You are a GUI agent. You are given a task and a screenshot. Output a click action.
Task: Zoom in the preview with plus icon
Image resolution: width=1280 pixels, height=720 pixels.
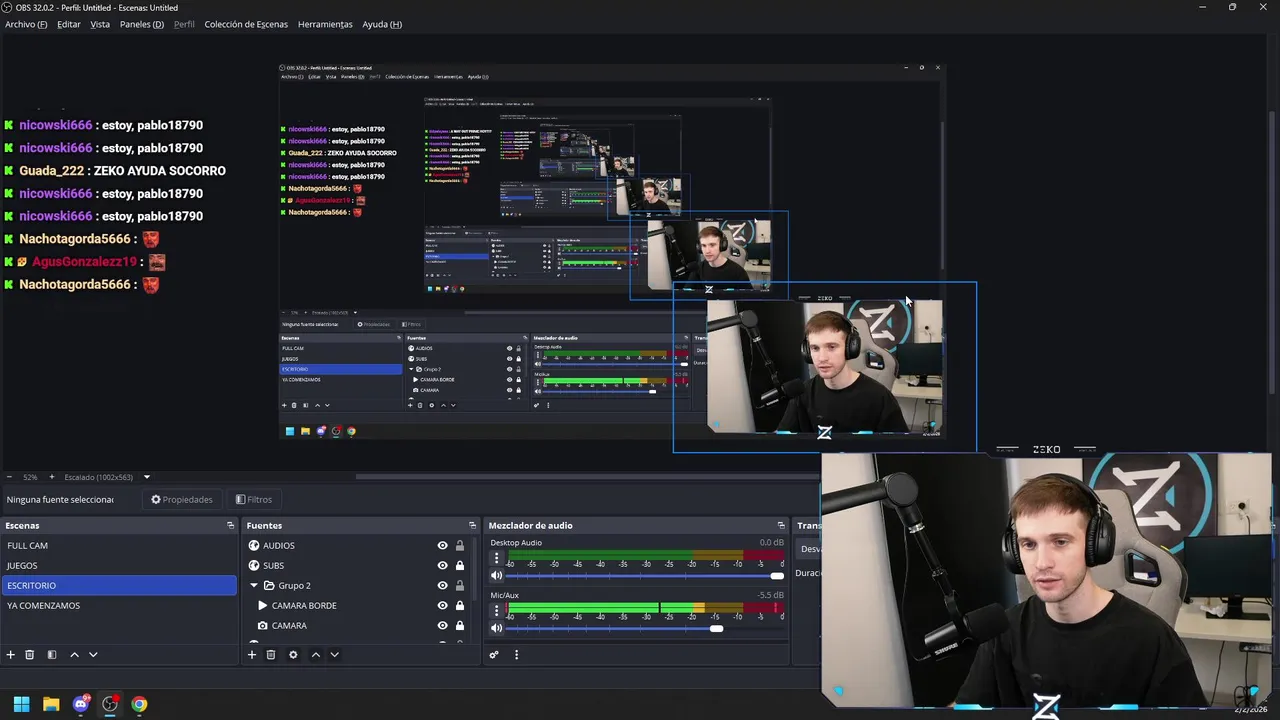click(54, 477)
